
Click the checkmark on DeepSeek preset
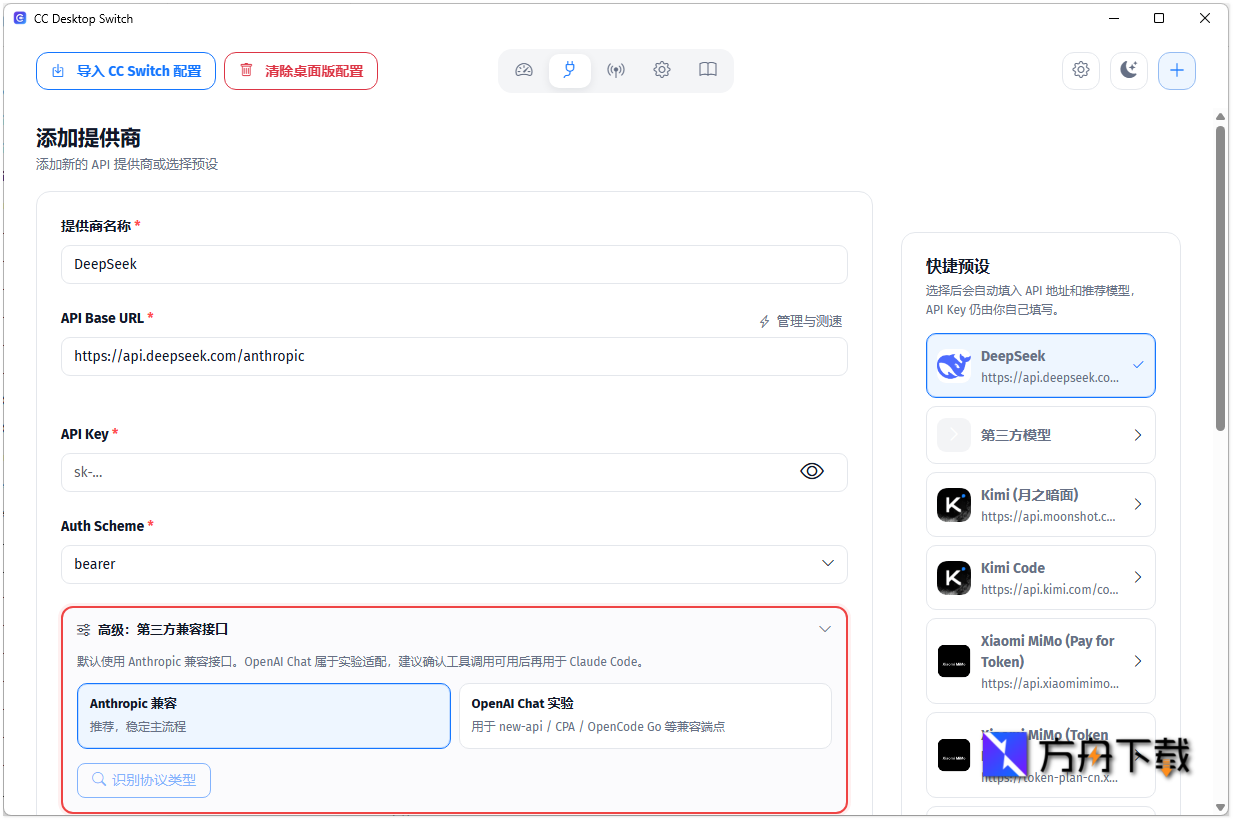[x=1138, y=365]
